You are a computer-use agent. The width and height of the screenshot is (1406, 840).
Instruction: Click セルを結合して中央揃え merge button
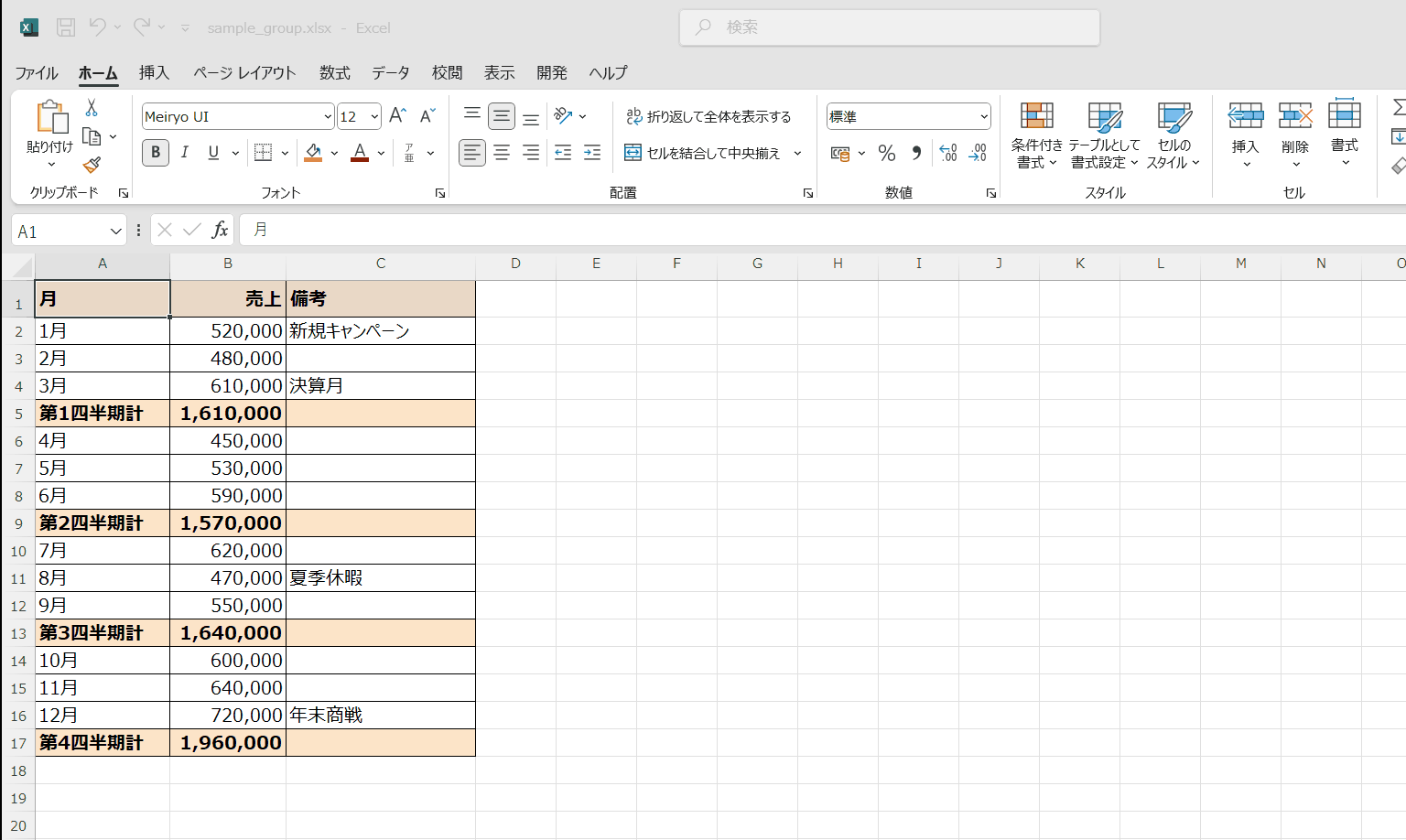click(x=702, y=153)
